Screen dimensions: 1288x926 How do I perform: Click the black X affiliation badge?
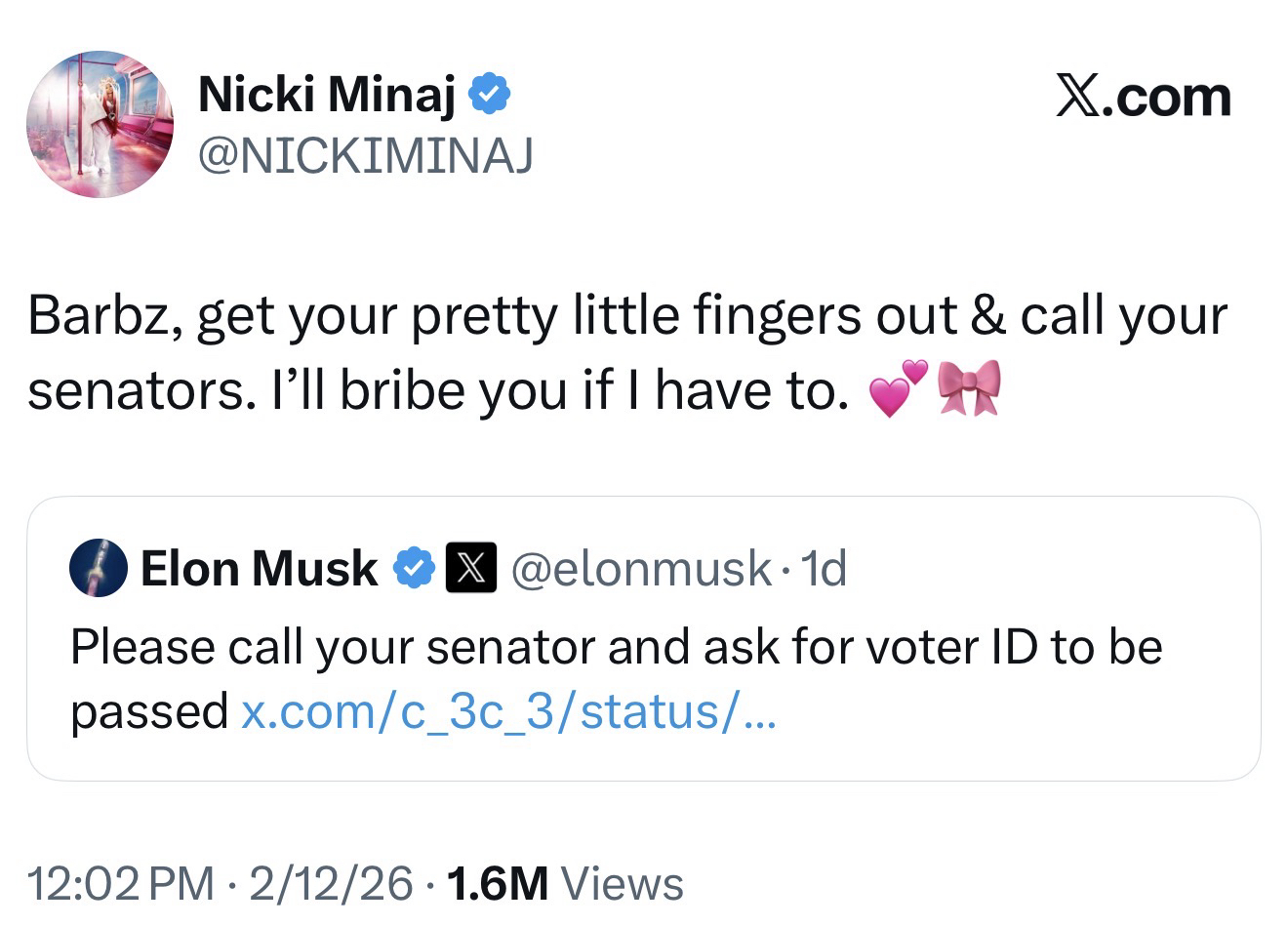(471, 568)
